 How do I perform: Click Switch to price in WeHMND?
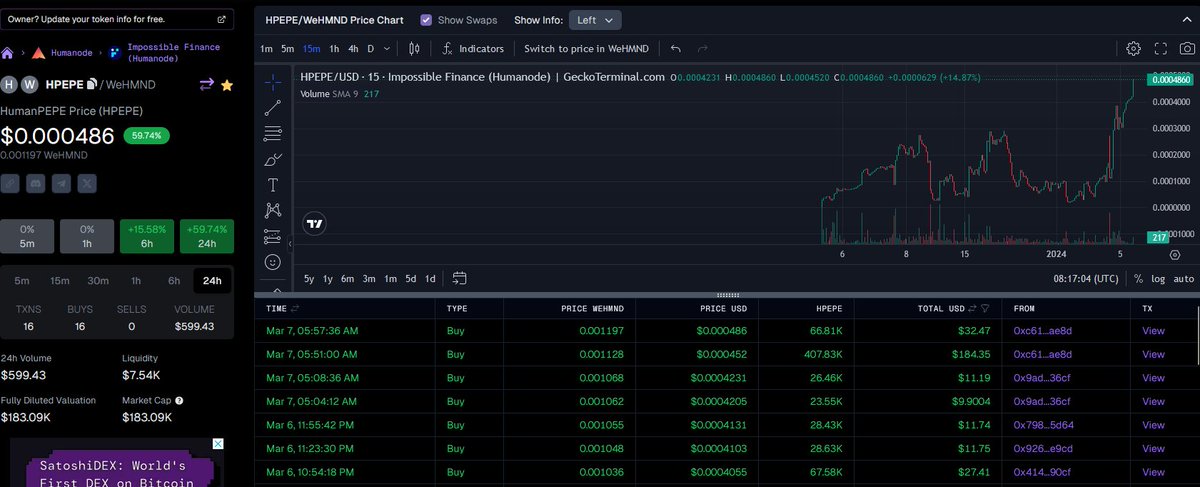[587, 48]
